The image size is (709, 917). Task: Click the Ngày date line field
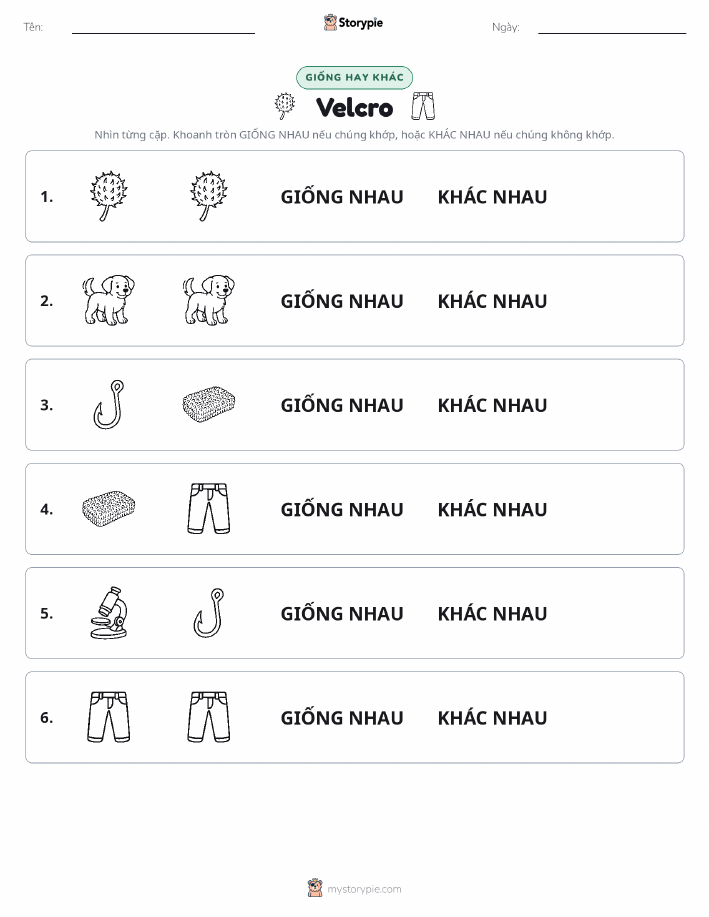[612, 27]
